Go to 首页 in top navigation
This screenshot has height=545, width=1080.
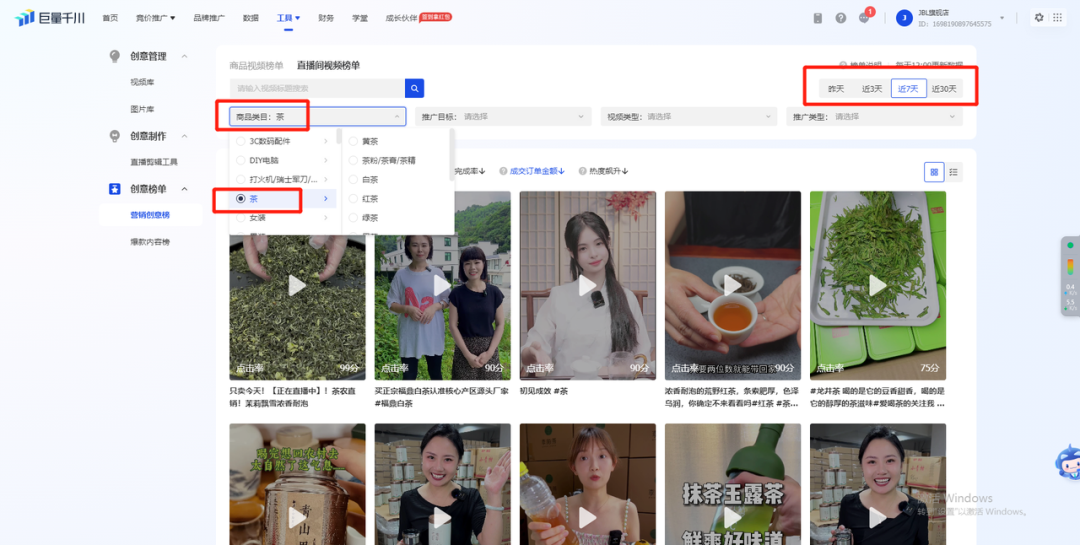click(110, 18)
